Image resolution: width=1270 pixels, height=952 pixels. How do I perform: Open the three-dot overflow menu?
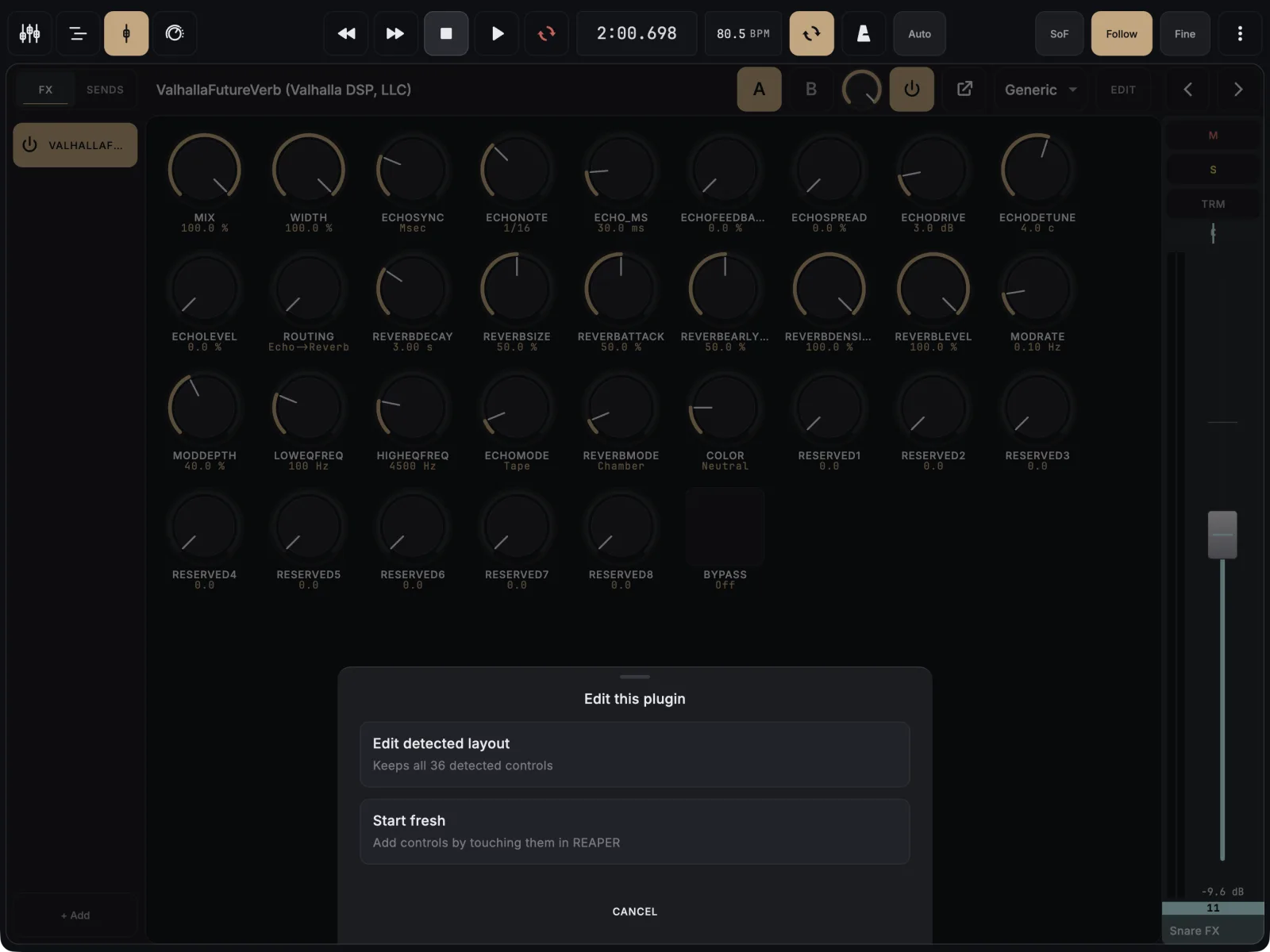[x=1240, y=33]
